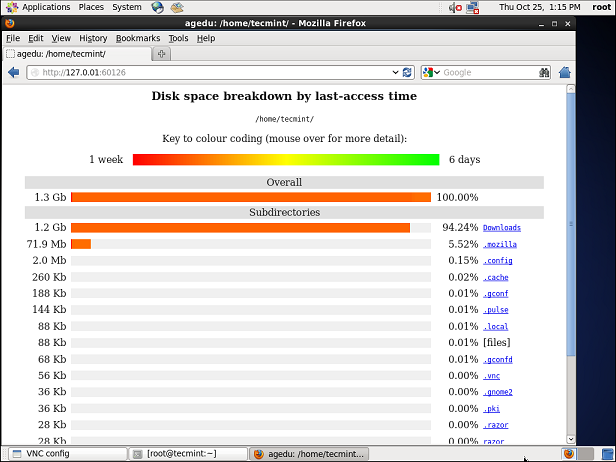Click the .mozilla 71.9 Mb usage bar
The image size is (616, 462).
(81, 244)
